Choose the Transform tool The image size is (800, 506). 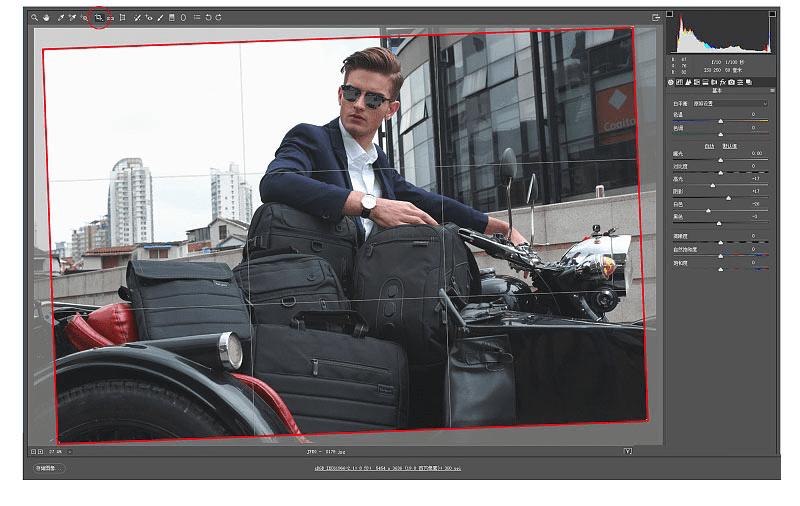tap(122, 17)
